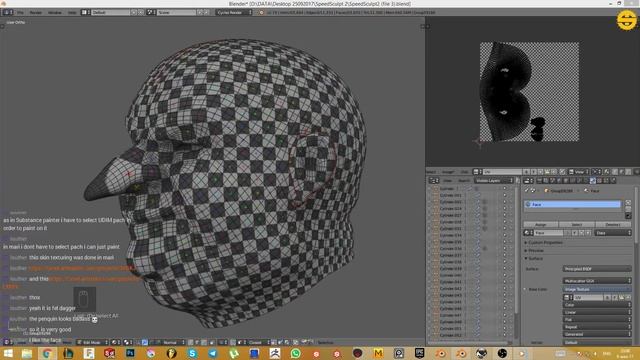Image resolution: width=640 pixels, height=360 pixels.
Task: Open the Edit Mode dropdown
Action: point(93,342)
